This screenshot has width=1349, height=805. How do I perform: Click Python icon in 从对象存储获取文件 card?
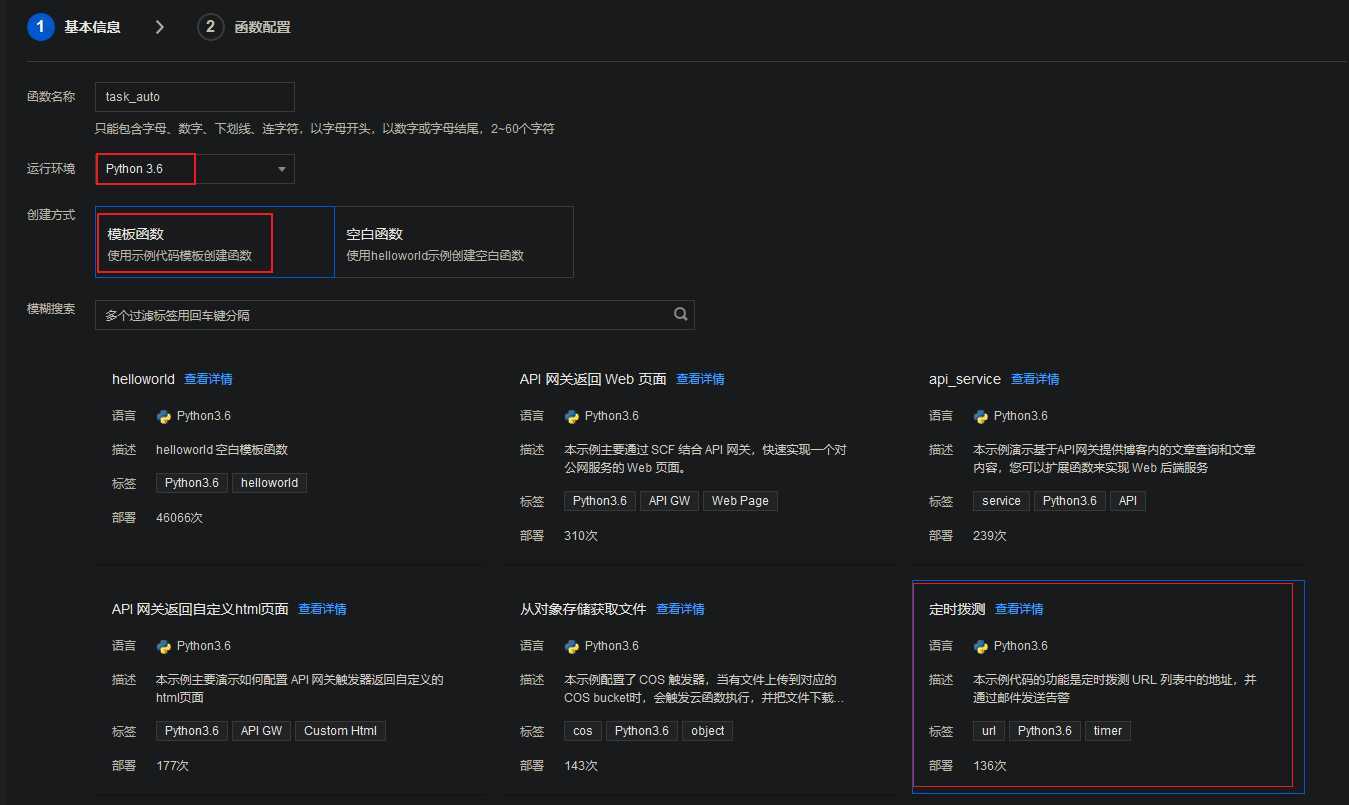pyautogui.click(x=572, y=646)
